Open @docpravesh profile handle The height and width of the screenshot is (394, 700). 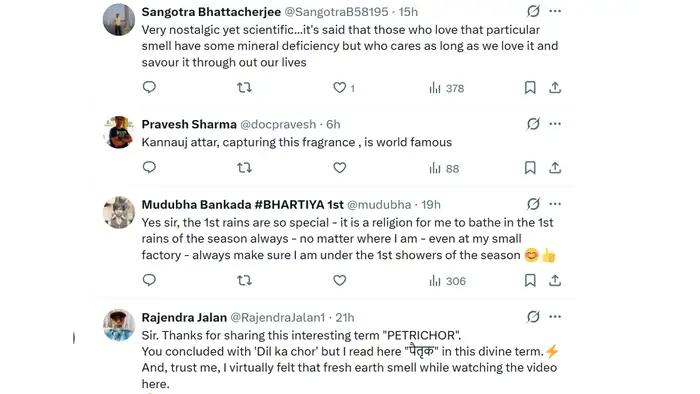pos(278,124)
